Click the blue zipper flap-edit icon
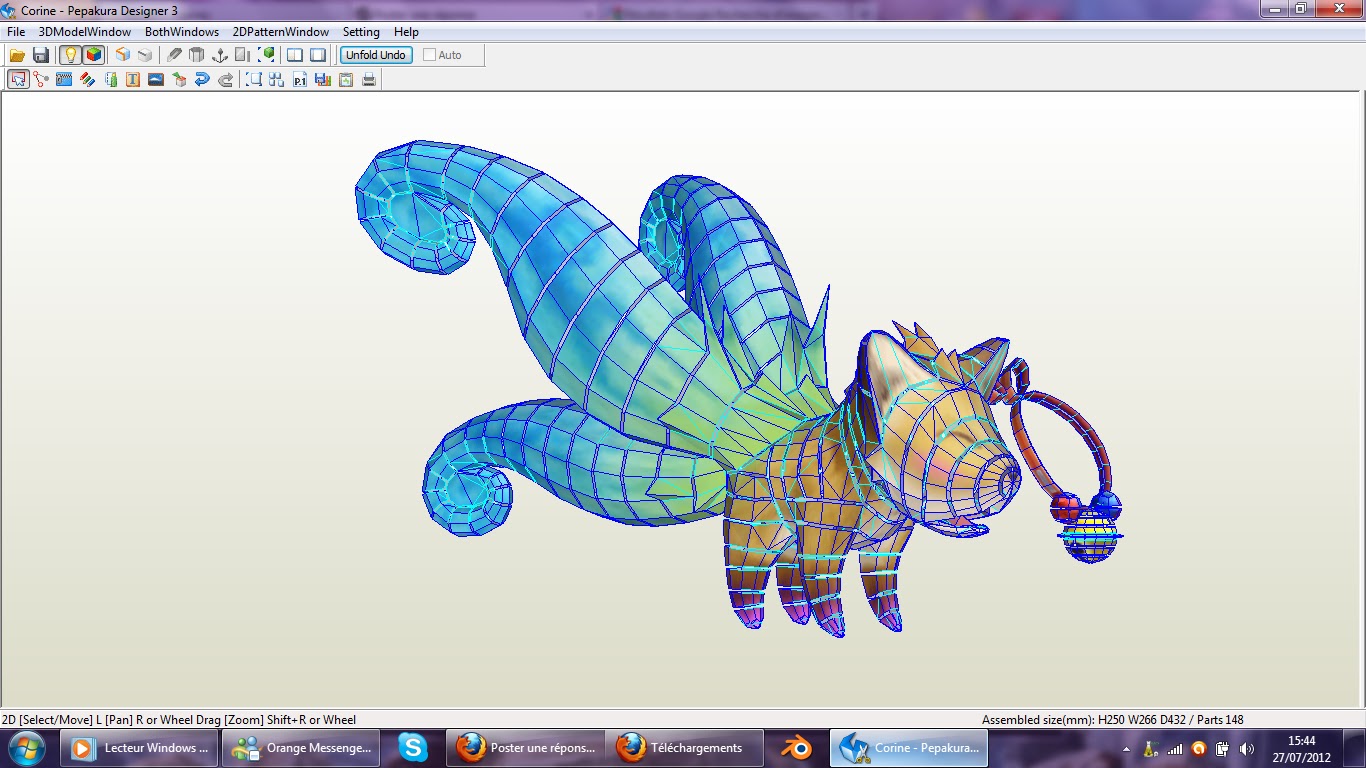1366x768 pixels. [64, 79]
